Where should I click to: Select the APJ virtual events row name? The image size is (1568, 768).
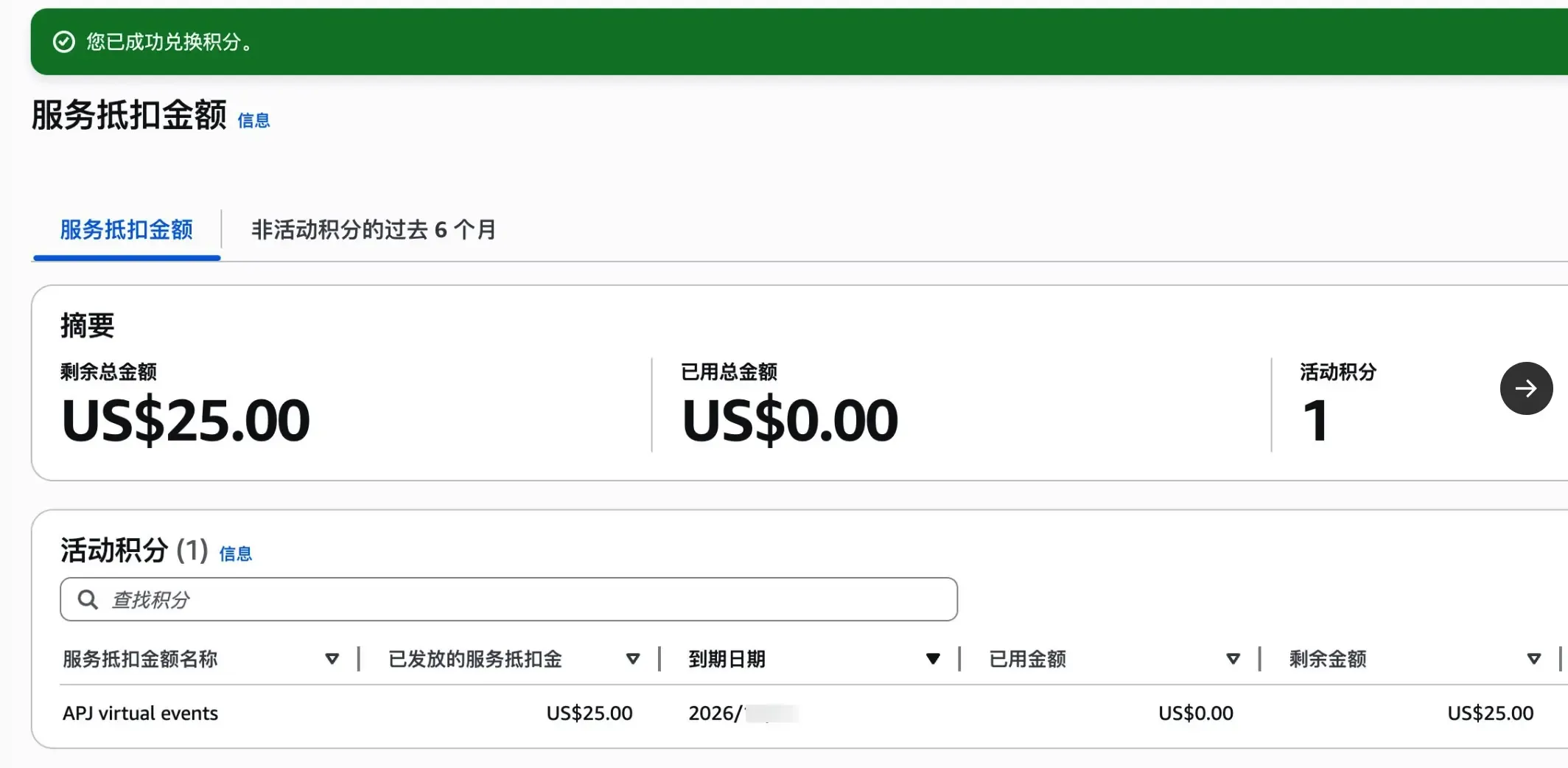[140, 713]
